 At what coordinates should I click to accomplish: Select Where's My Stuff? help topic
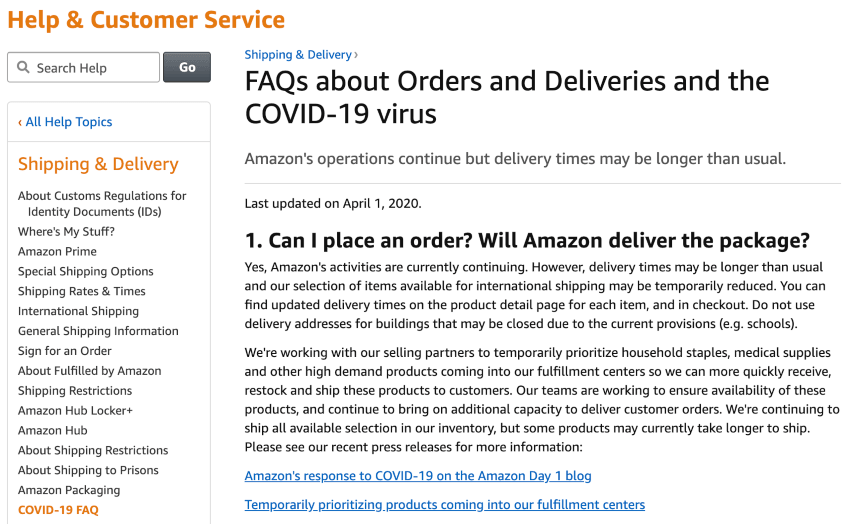coord(66,232)
